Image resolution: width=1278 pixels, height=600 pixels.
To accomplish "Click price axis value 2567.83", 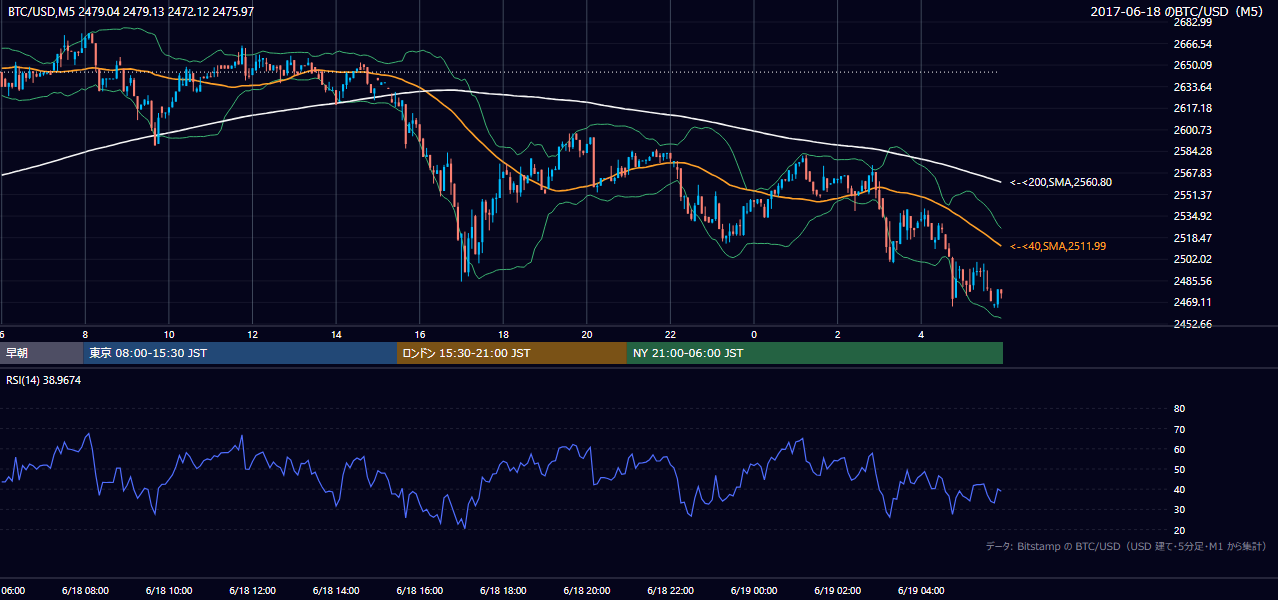I will 1193,173.
